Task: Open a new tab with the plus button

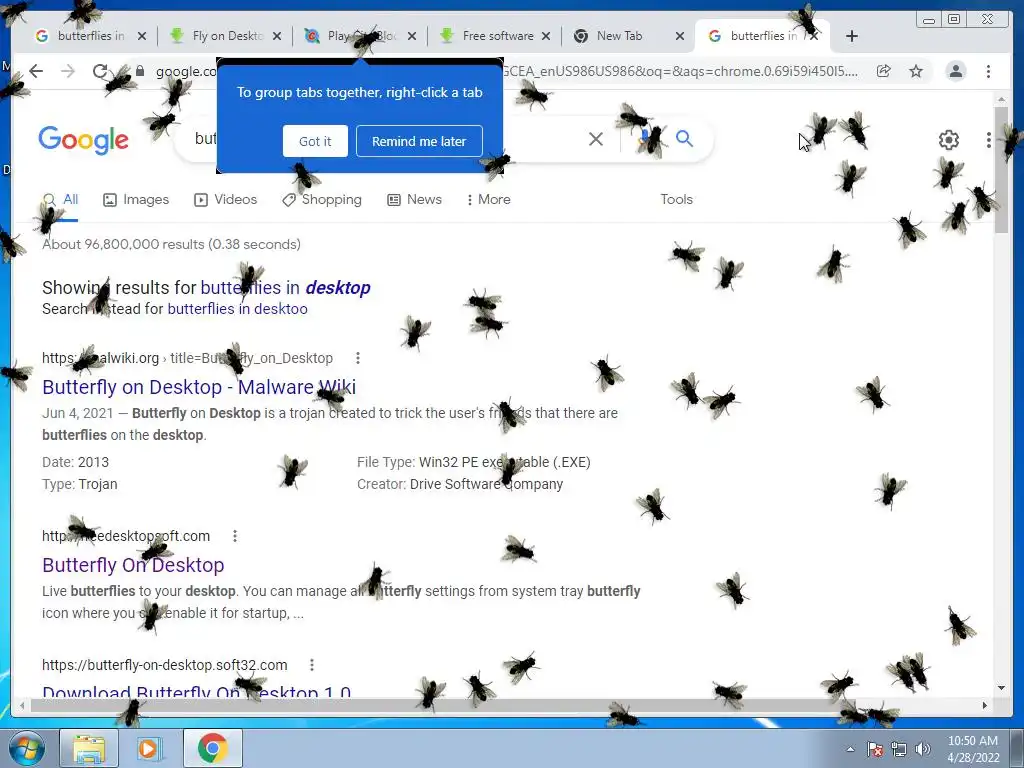Action: click(x=852, y=36)
